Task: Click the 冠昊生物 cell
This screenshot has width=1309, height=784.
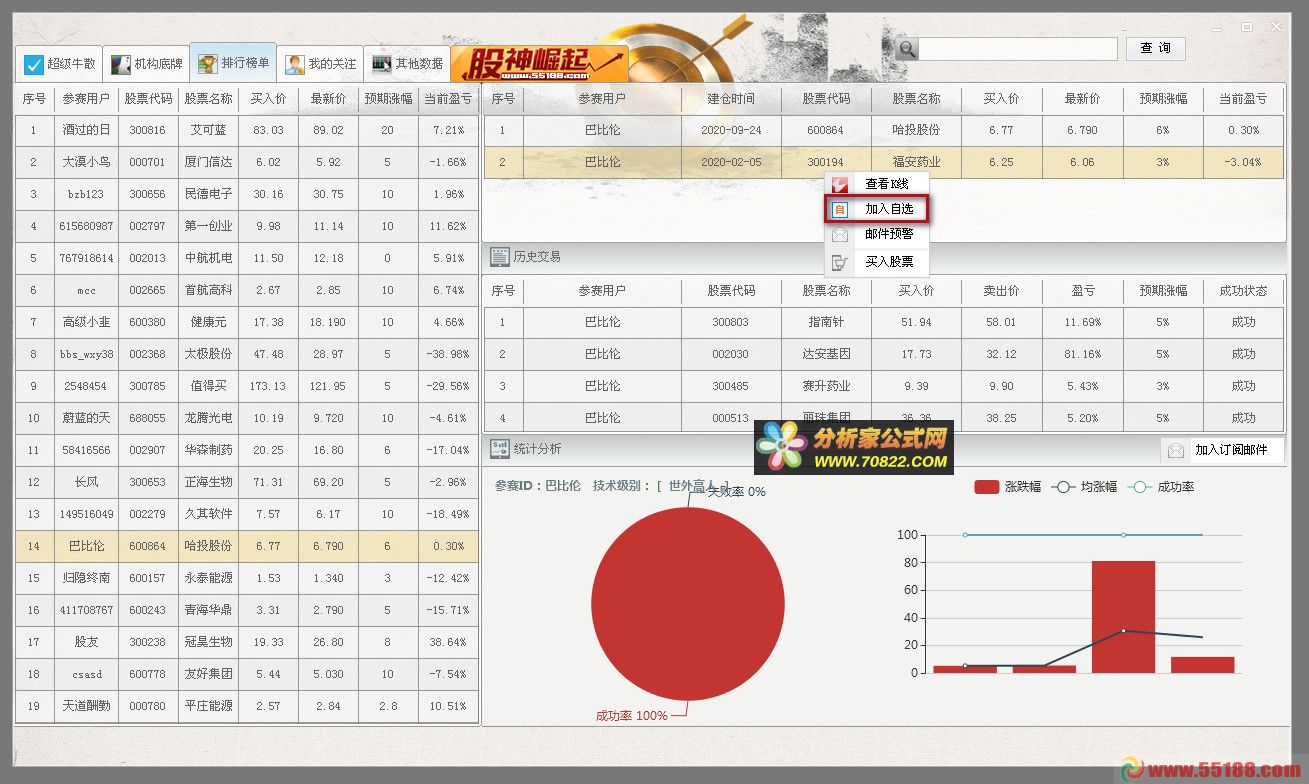Action: coord(208,642)
